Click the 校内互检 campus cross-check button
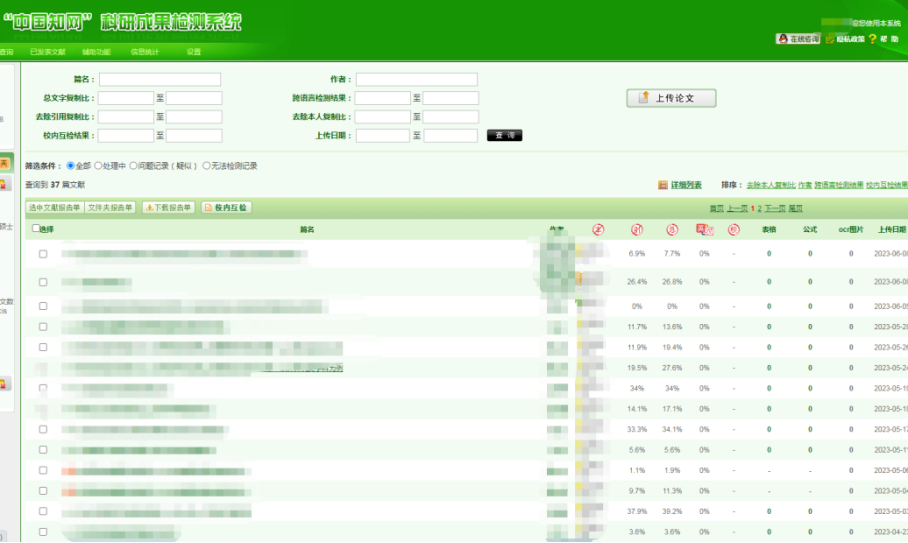 coord(226,207)
